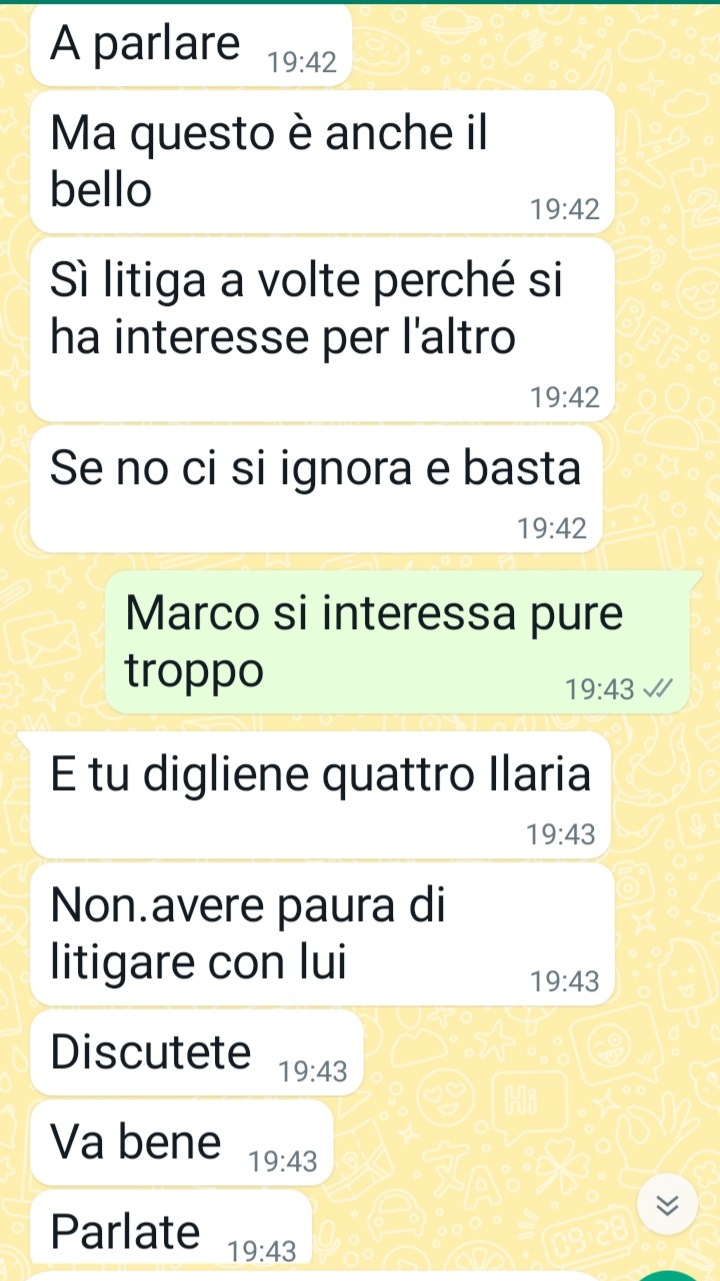Click the timestamp next to "Discutete"
720x1281 pixels.
click(x=313, y=1073)
